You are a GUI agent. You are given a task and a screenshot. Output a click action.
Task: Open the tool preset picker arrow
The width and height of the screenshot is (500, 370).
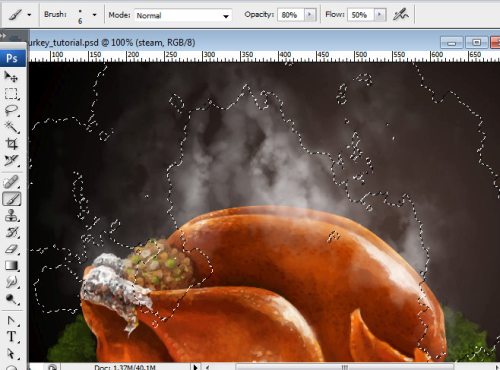click(29, 15)
